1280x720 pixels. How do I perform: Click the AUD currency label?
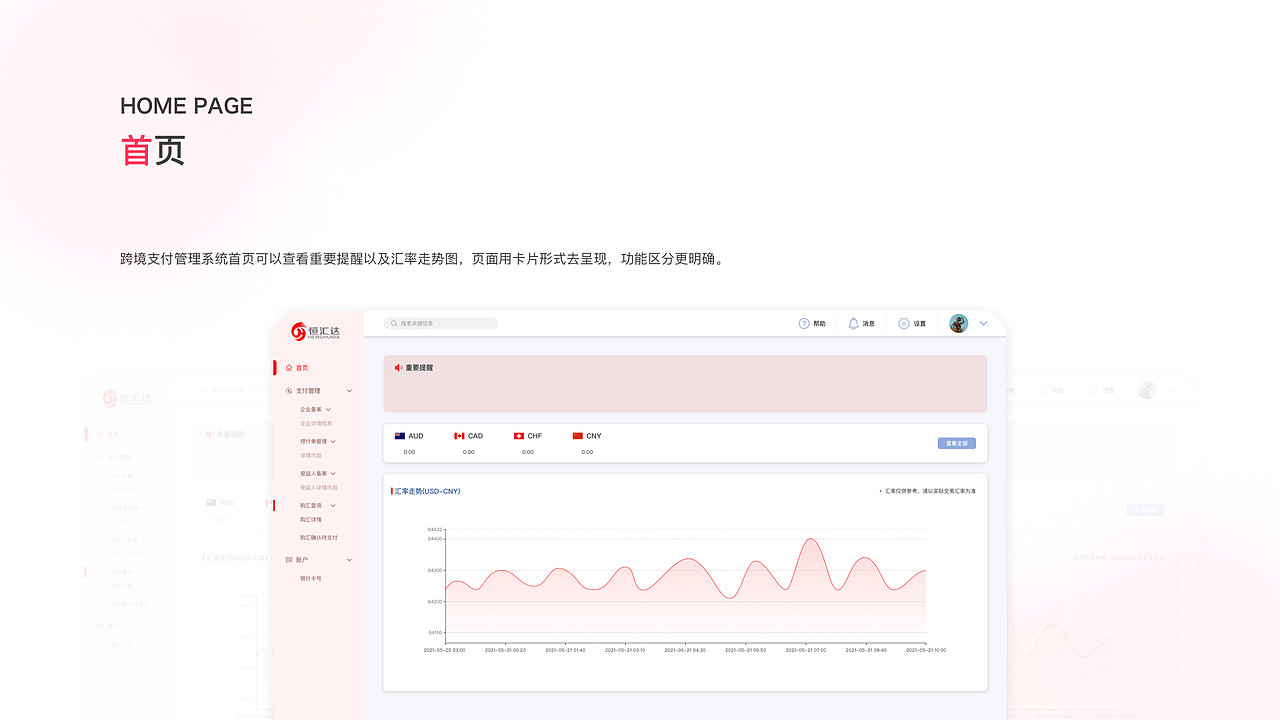coord(416,436)
